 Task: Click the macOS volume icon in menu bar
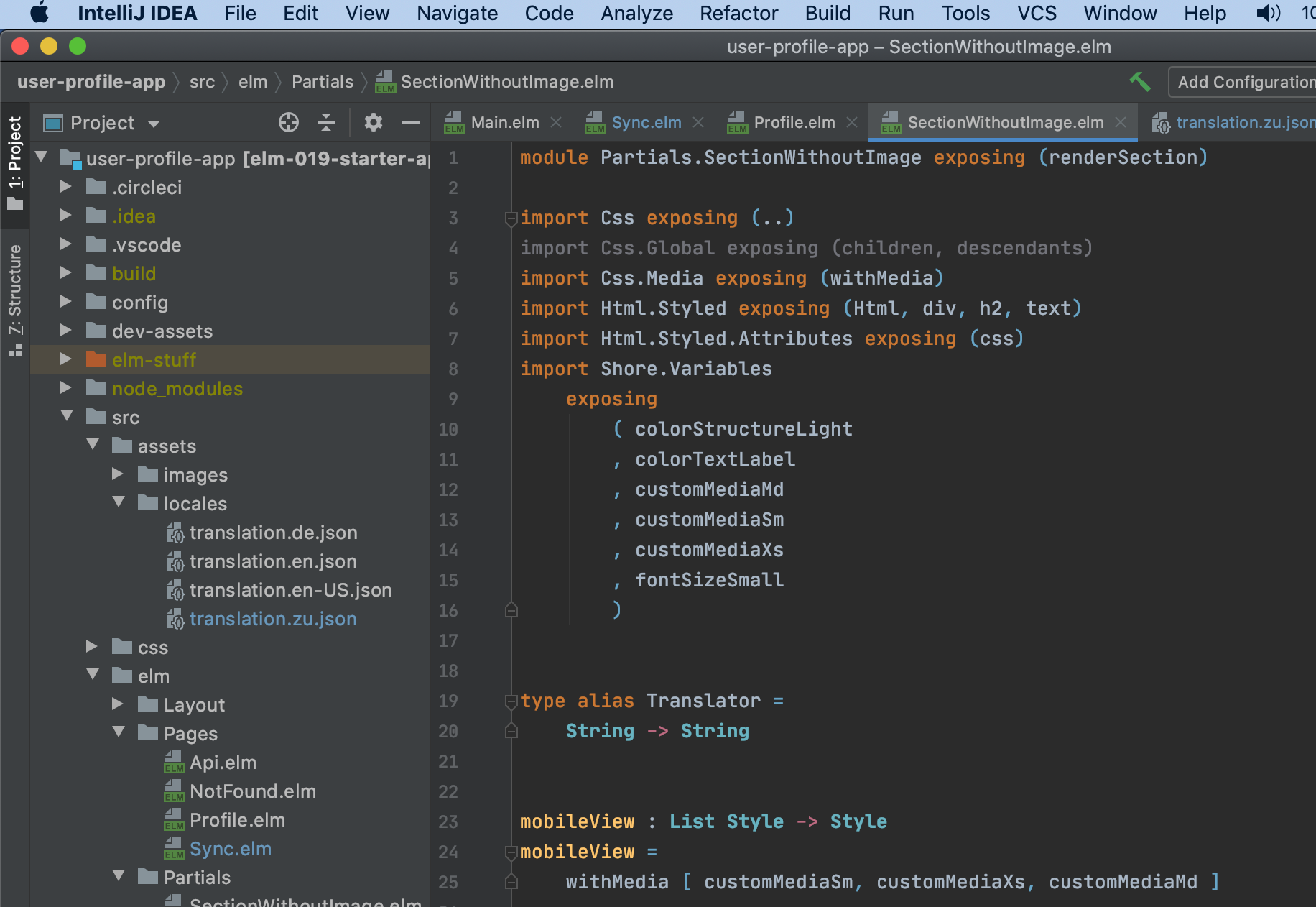[1268, 13]
